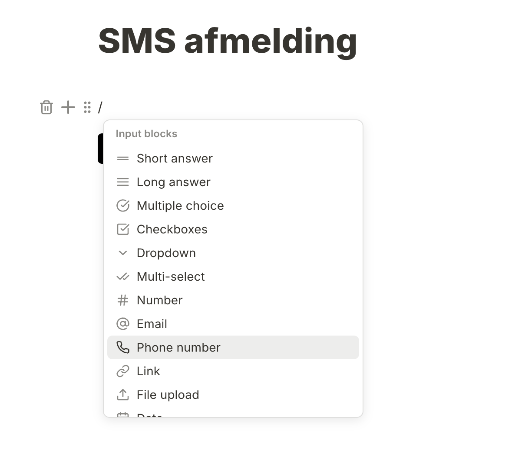Click the Email at-sign icon

click(123, 324)
